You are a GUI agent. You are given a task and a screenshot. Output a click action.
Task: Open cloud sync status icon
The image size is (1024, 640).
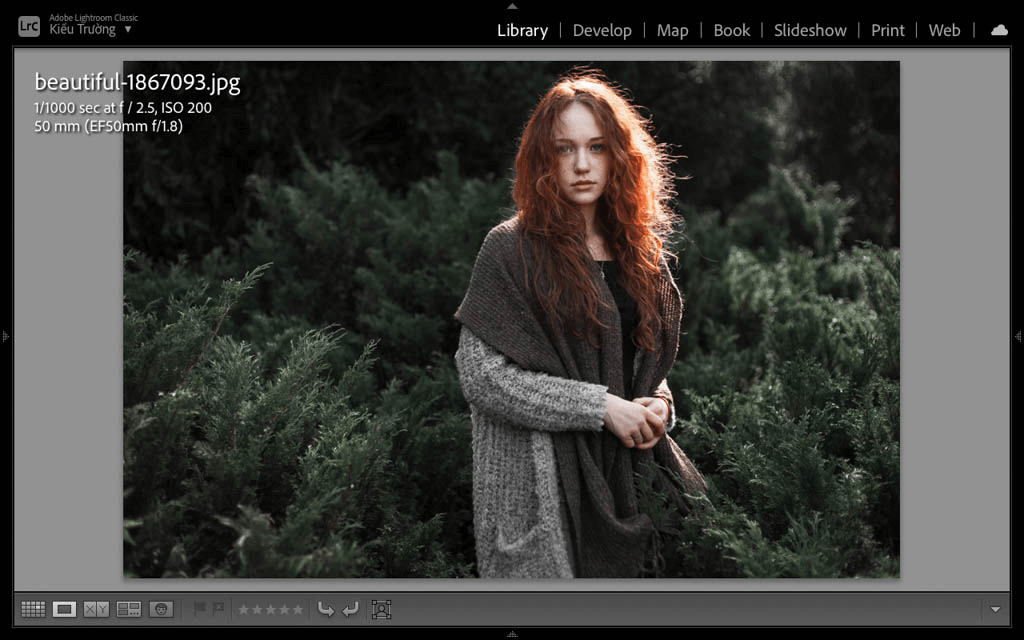(x=999, y=30)
